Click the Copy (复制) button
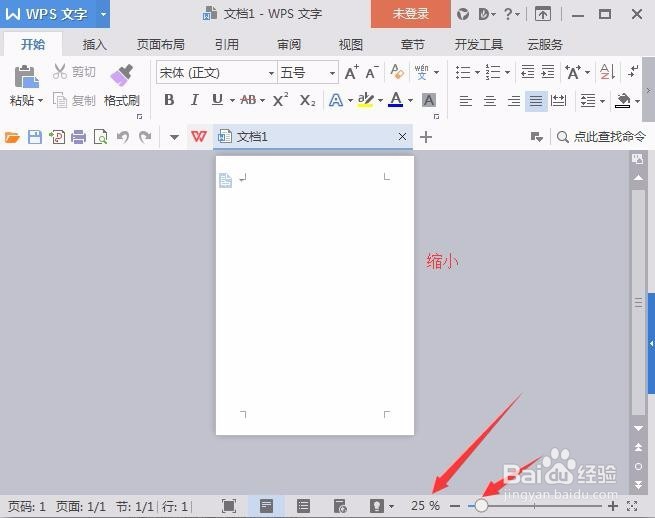 coord(75,100)
